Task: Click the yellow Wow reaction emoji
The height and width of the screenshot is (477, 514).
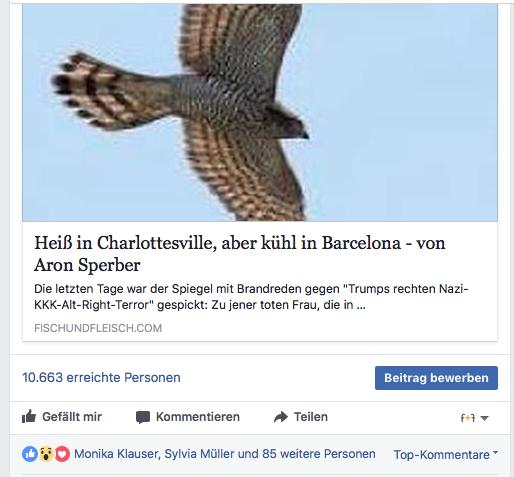Action: 46,454
